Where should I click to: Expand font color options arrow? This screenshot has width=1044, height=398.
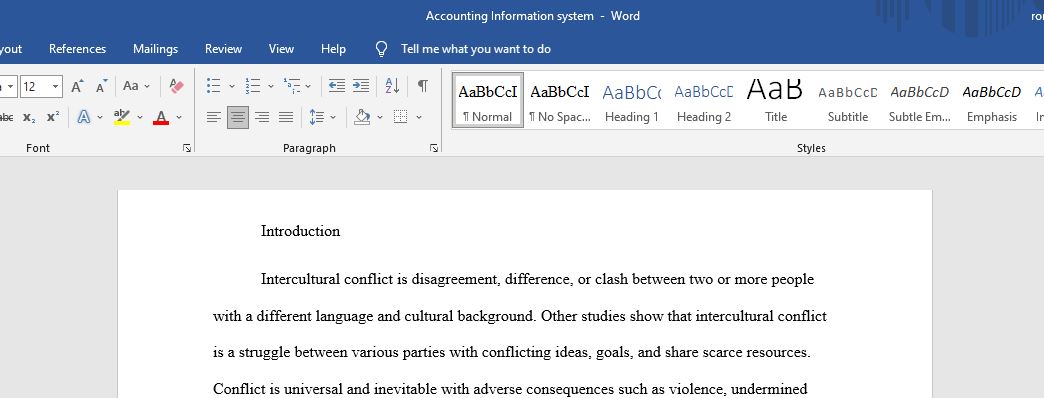[178, 117]
